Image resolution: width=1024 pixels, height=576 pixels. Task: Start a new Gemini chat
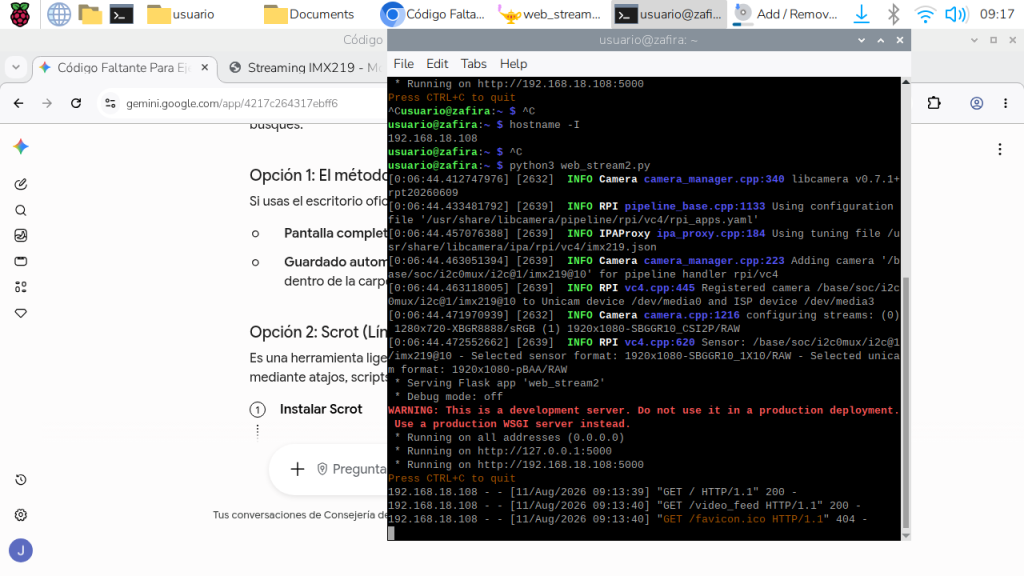tap(21, 184)
